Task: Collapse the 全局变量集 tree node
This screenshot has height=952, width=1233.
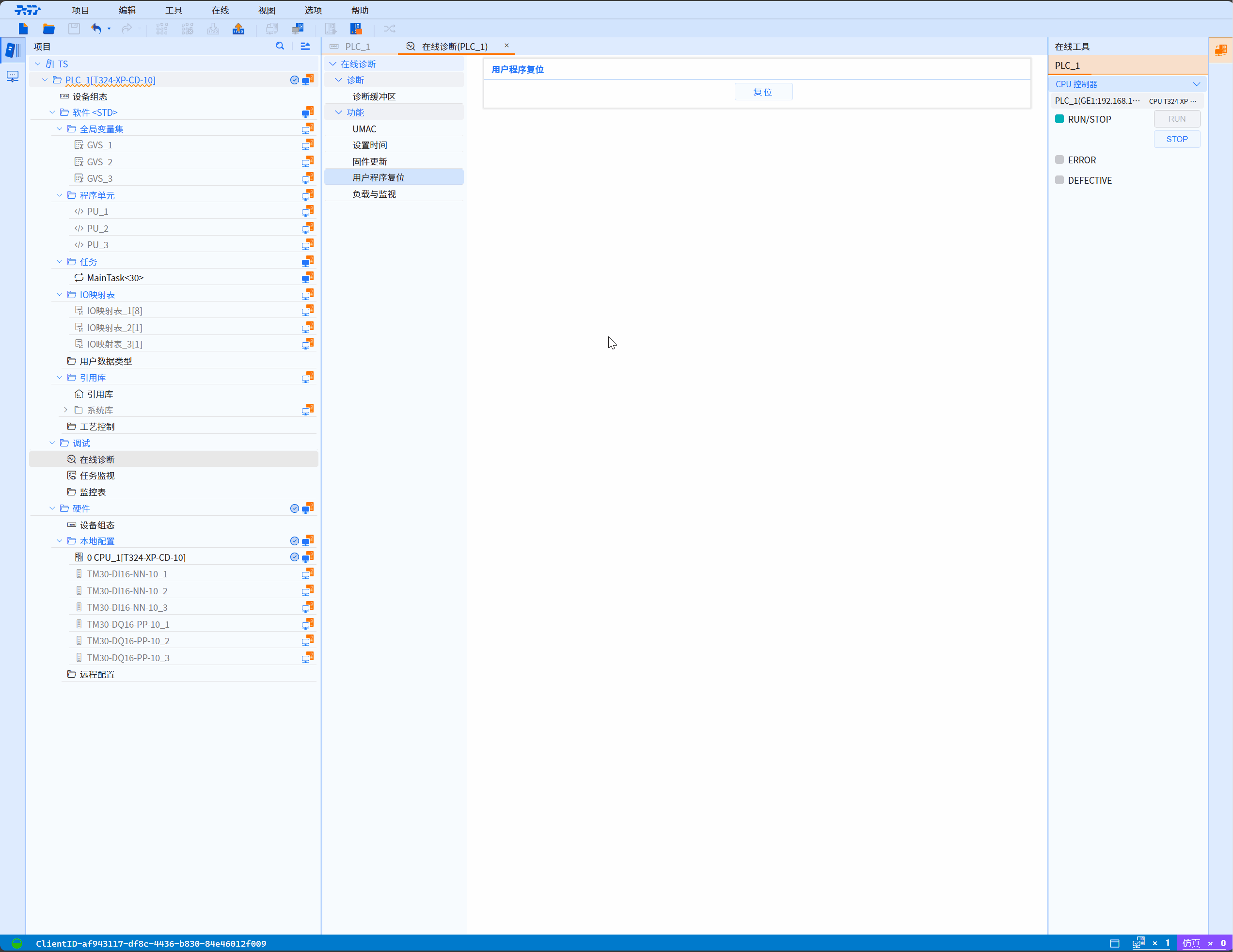Action: pyautogui.click(x=59, y=129)
